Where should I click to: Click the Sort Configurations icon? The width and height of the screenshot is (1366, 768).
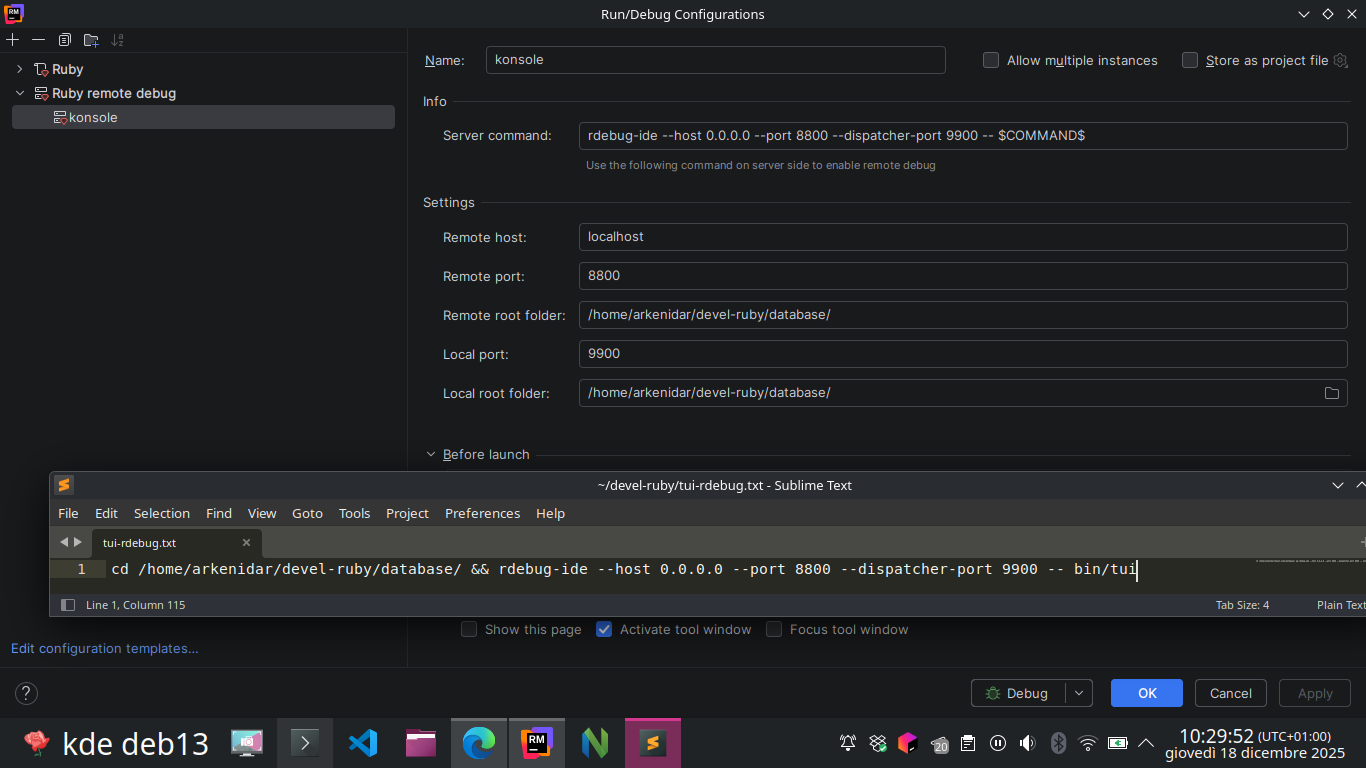click(x=118, y=40)
